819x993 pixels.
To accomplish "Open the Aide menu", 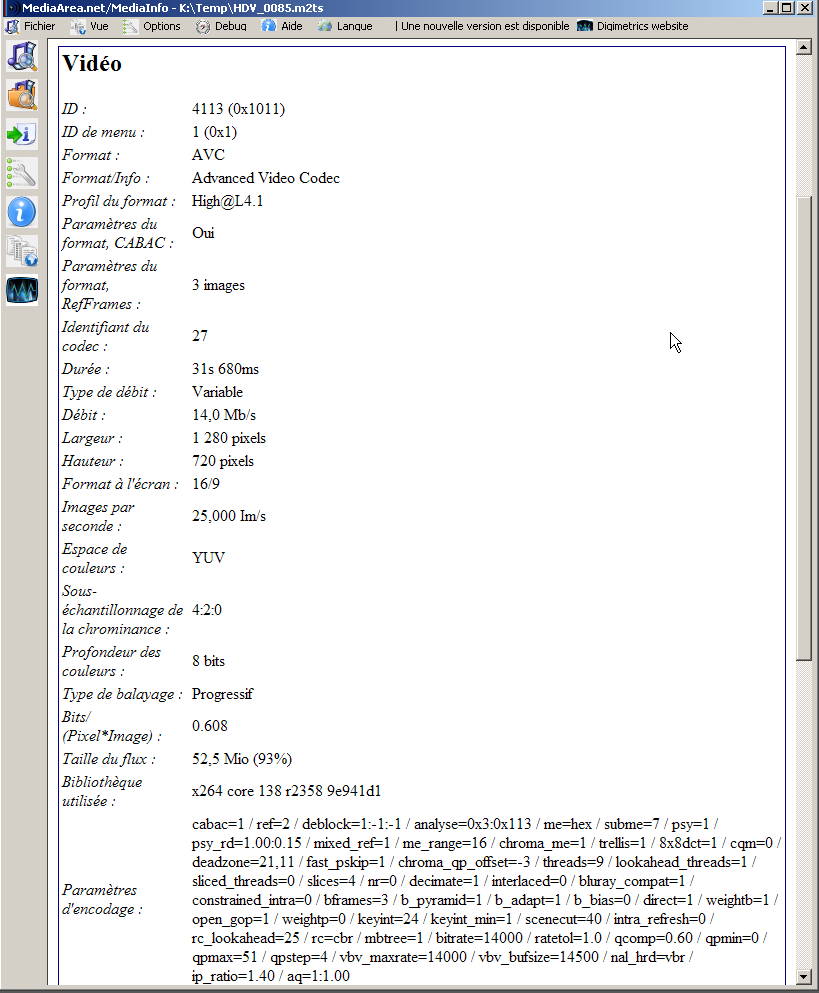I will (283, 26).
